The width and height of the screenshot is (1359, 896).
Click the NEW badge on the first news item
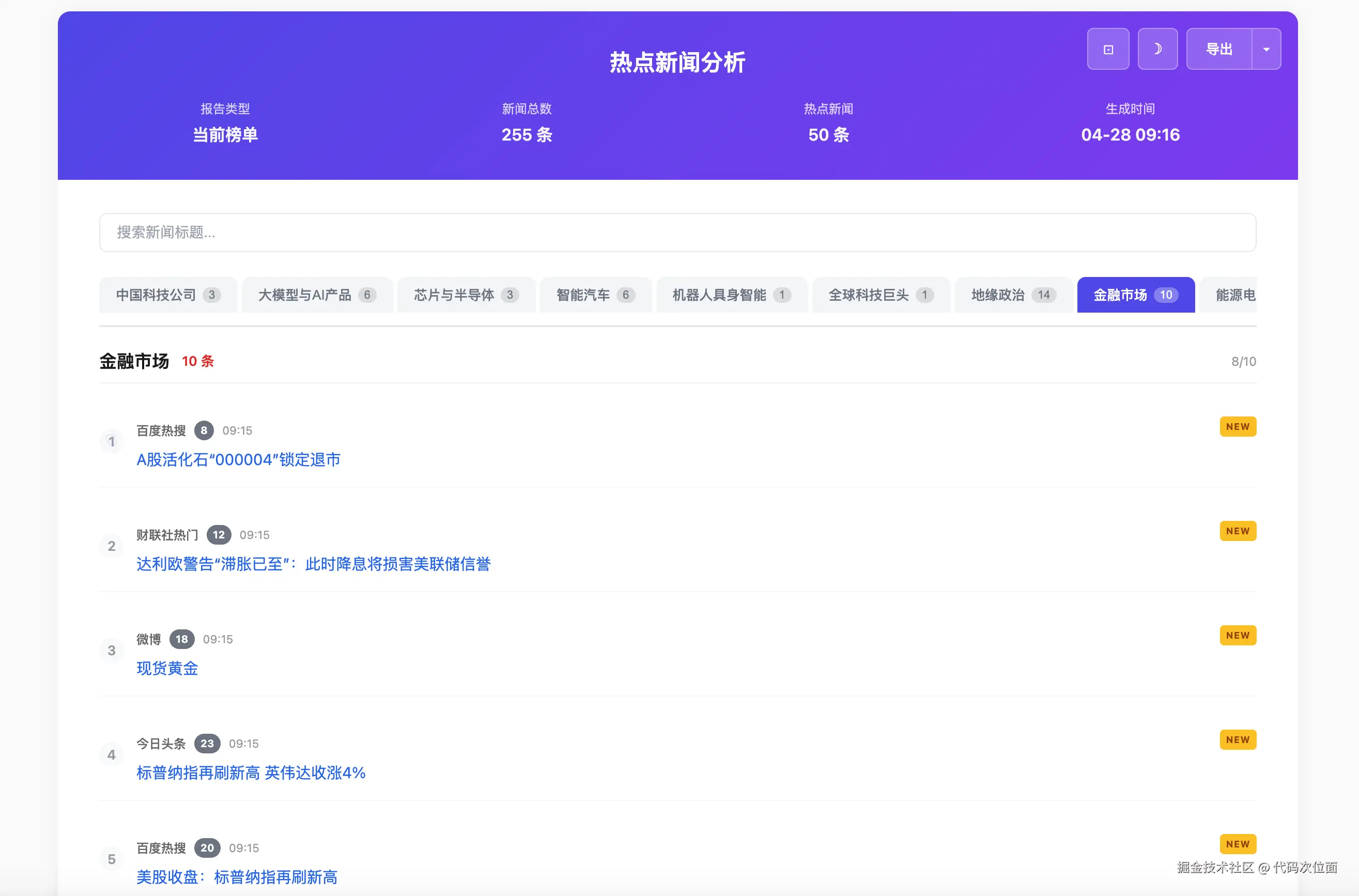tap(1237, 427)
